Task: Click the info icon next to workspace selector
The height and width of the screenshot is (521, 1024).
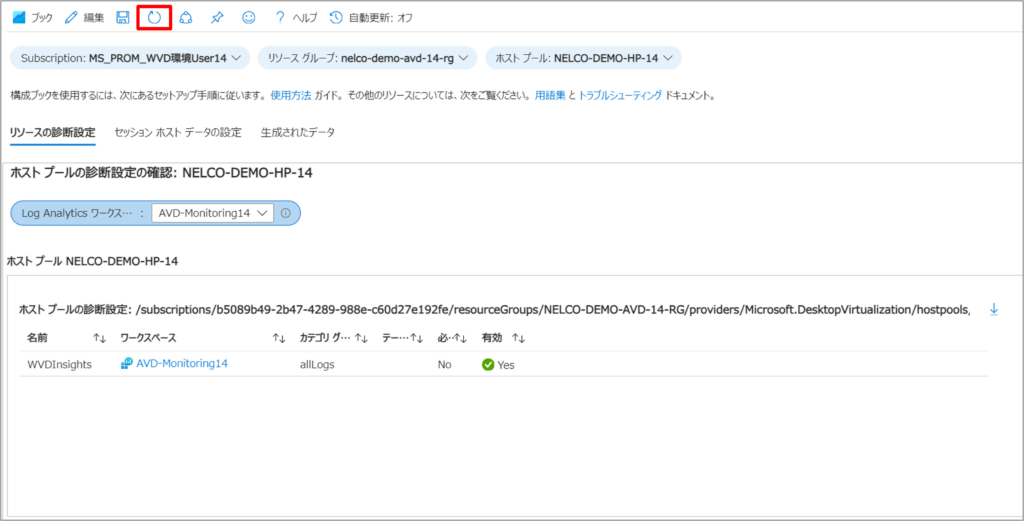Action: coord(285,213)
